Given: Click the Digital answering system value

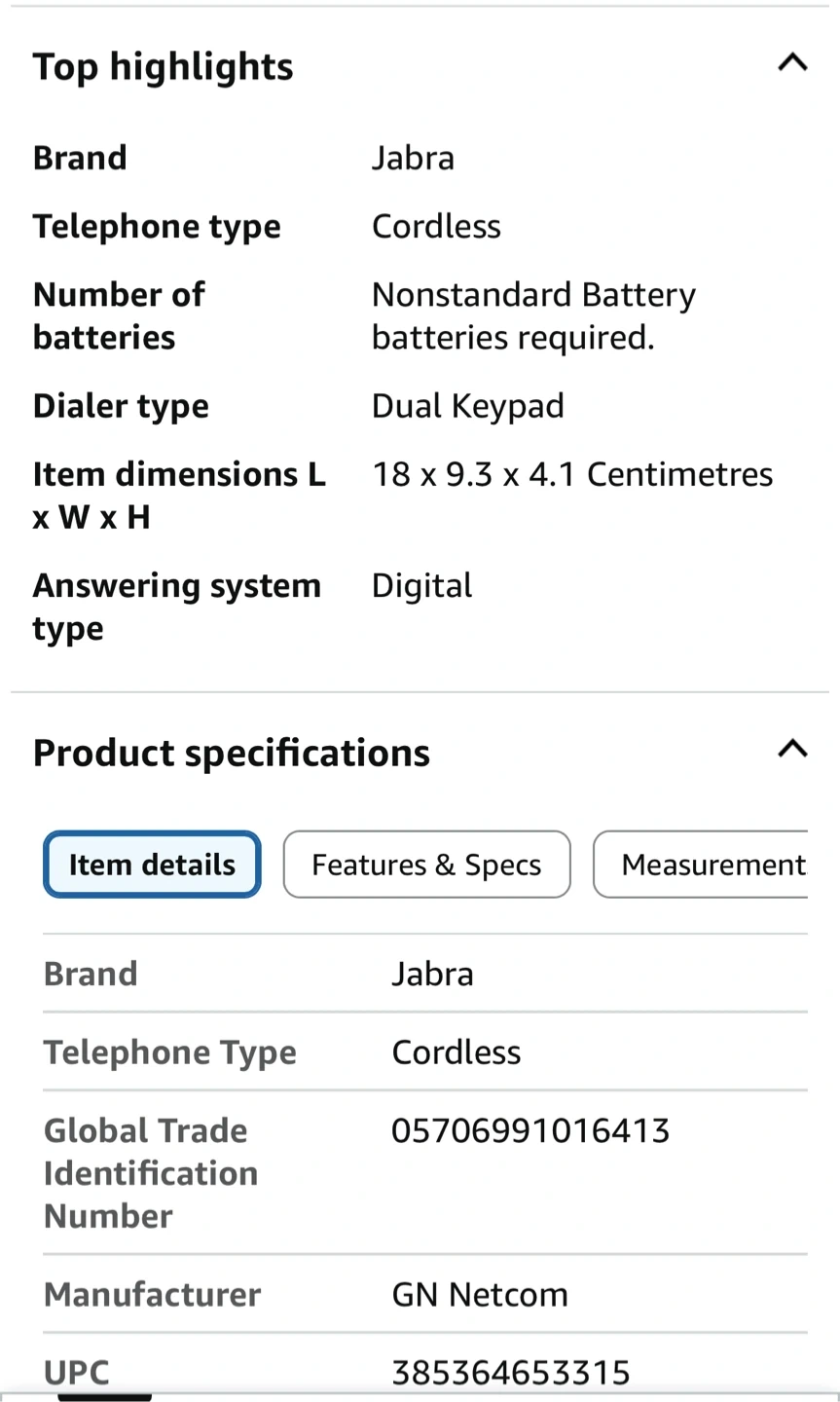Looking at the screenshot, I should (422, 585).
